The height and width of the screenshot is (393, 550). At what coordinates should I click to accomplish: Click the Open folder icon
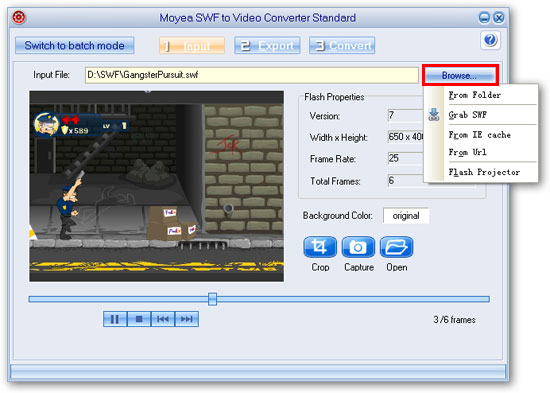tap(396, 247)
